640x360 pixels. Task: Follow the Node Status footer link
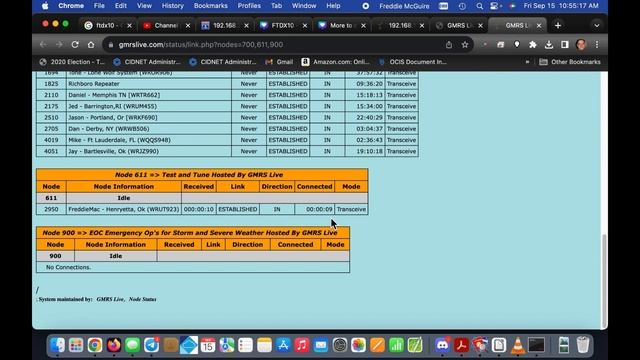tap(142, 299)
